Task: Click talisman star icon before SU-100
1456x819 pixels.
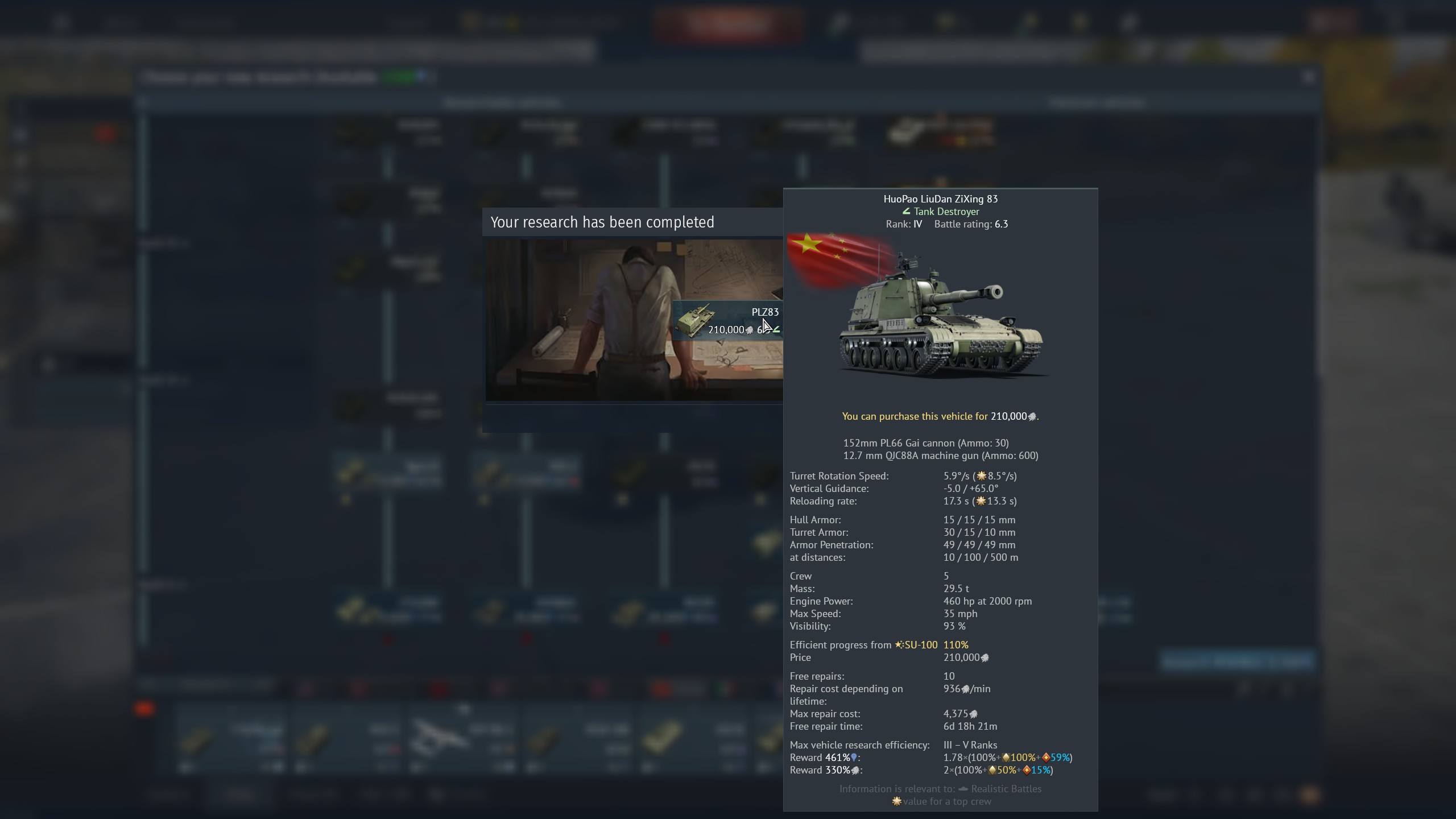Action: tap(899, 645)
